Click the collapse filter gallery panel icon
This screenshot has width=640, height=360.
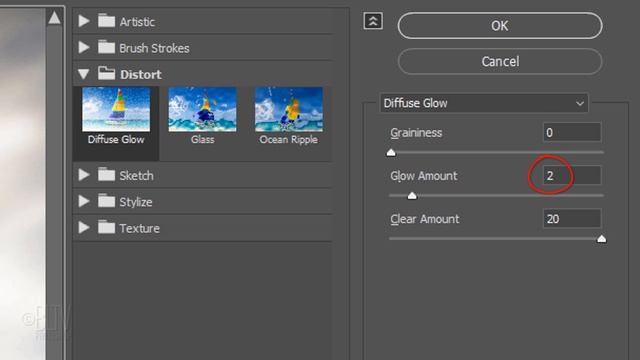pos(373,21)
